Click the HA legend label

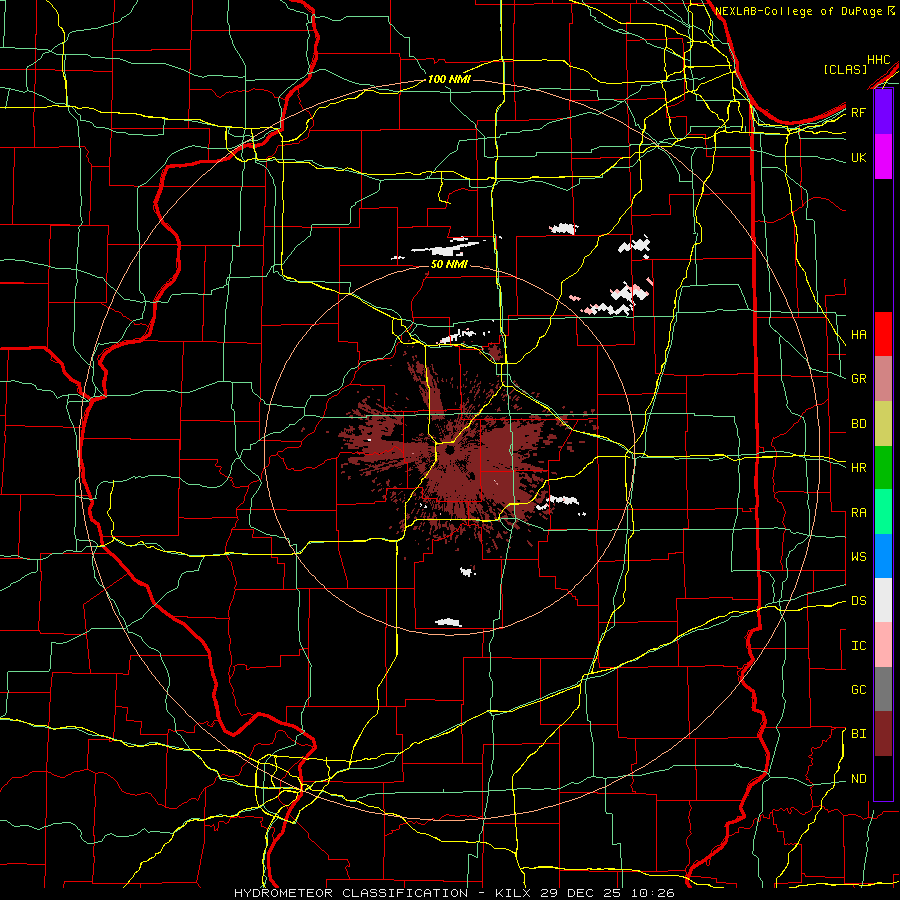(859, 335)
